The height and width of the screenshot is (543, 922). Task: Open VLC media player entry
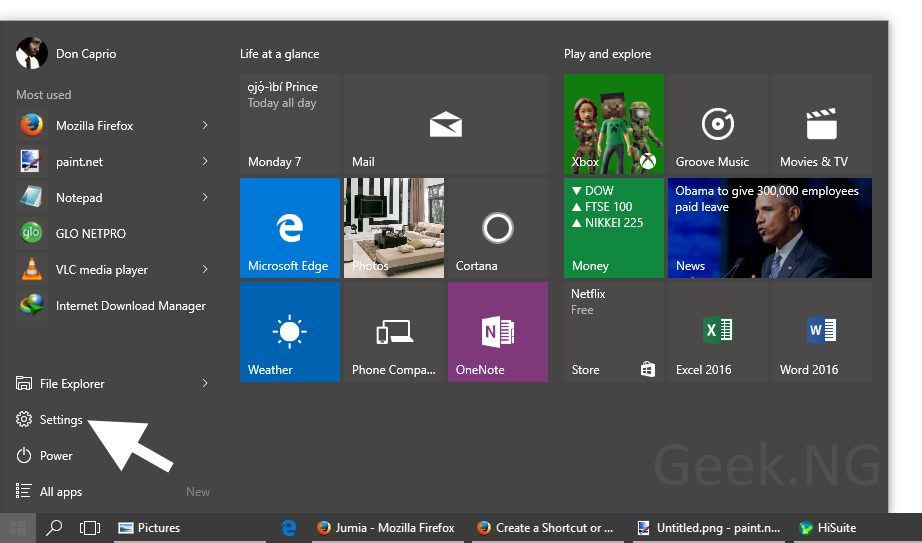[x=112, y=269]
